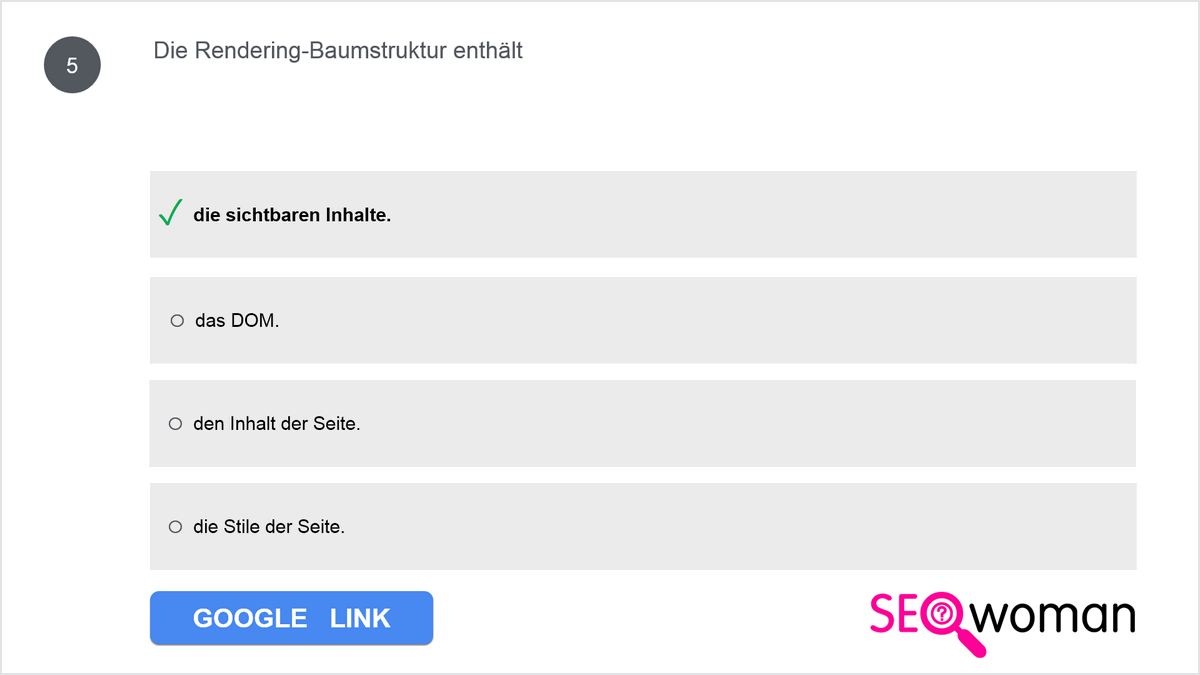Click the question mark inside the pink magnifier
1200x675 pixels.
point(941,615)
